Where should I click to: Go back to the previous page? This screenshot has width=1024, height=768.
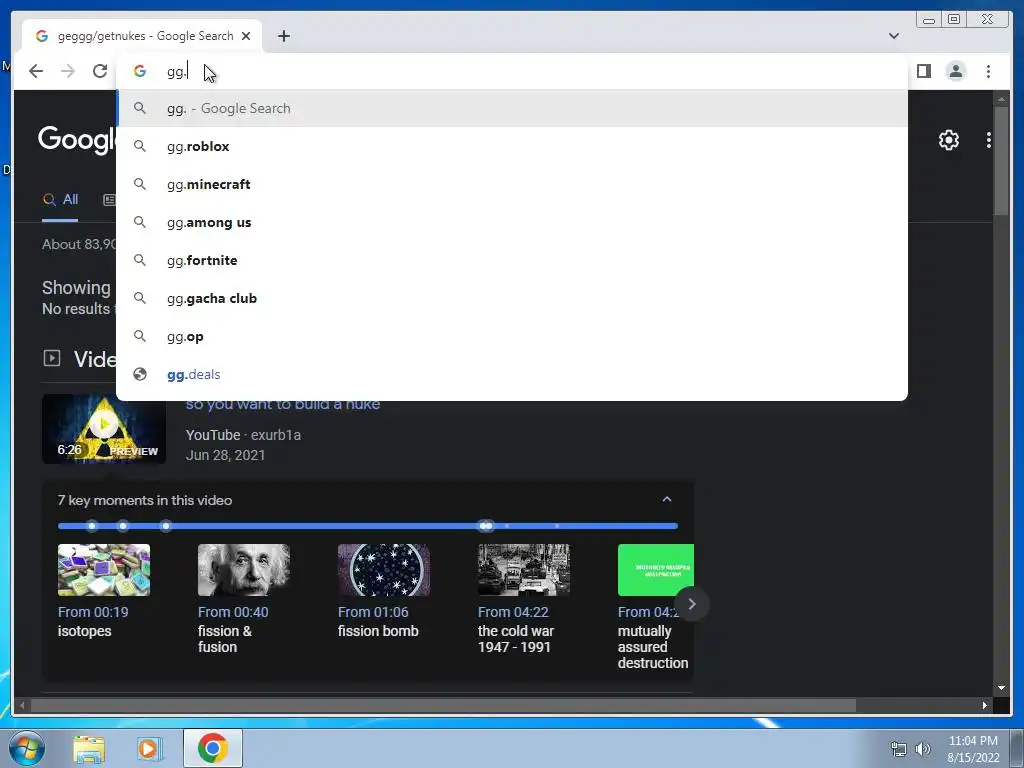pos(36,71)
